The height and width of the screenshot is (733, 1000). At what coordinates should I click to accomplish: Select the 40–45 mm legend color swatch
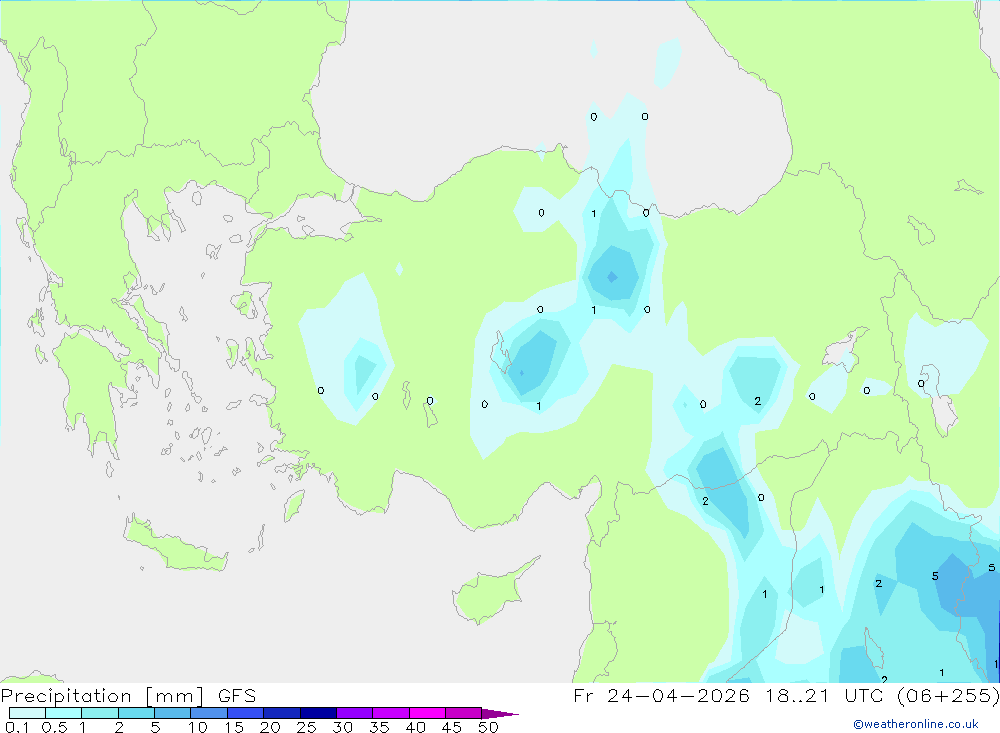(427, 713)
